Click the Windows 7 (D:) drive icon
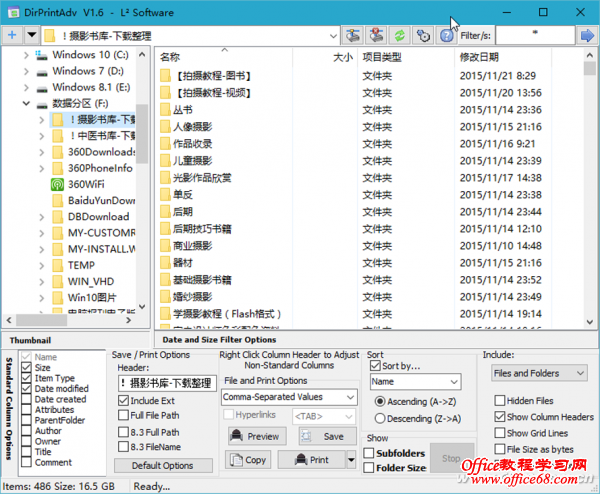 coord(41,72)
